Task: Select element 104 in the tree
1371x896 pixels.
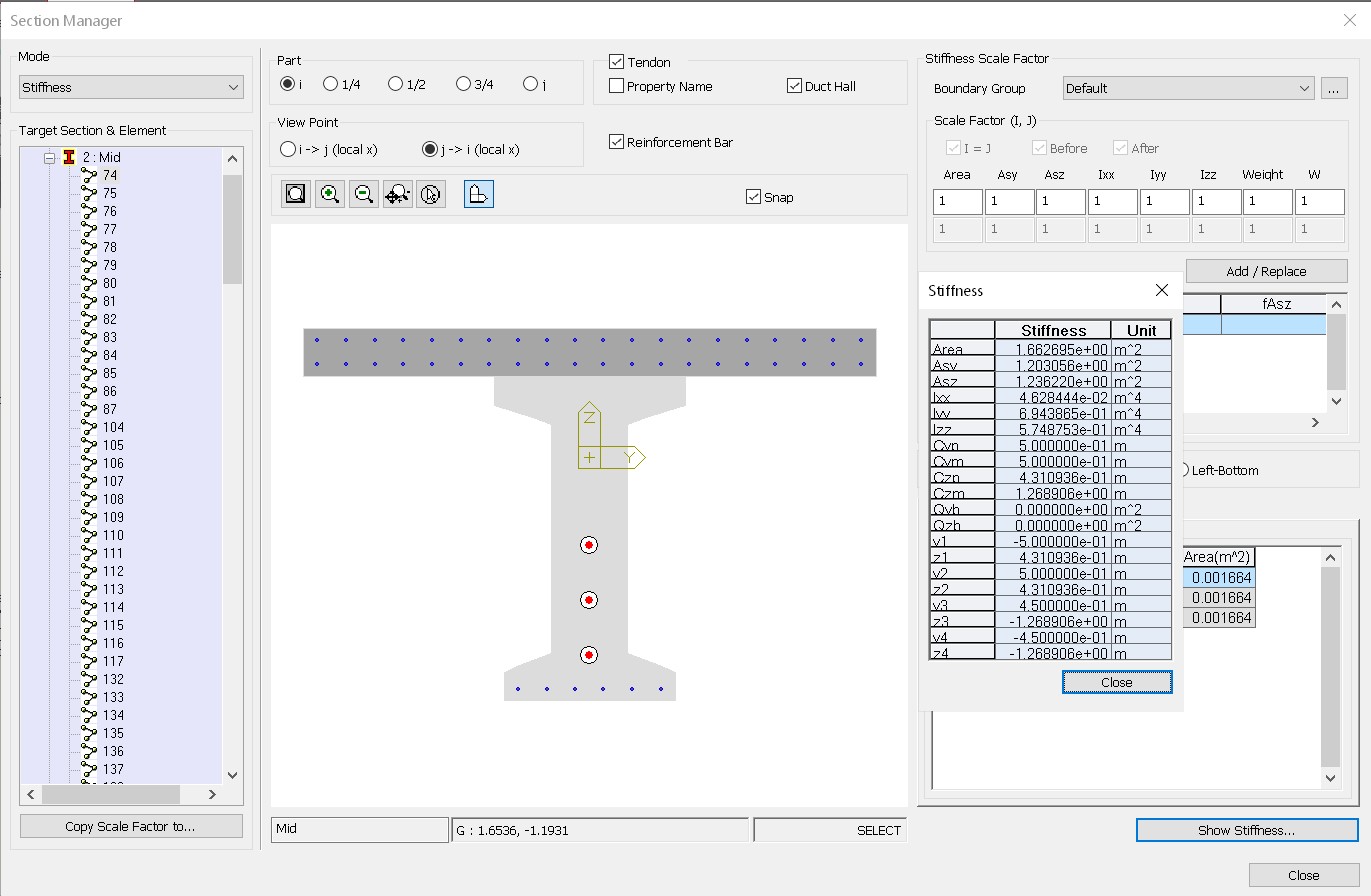Action: pos(113,427)
